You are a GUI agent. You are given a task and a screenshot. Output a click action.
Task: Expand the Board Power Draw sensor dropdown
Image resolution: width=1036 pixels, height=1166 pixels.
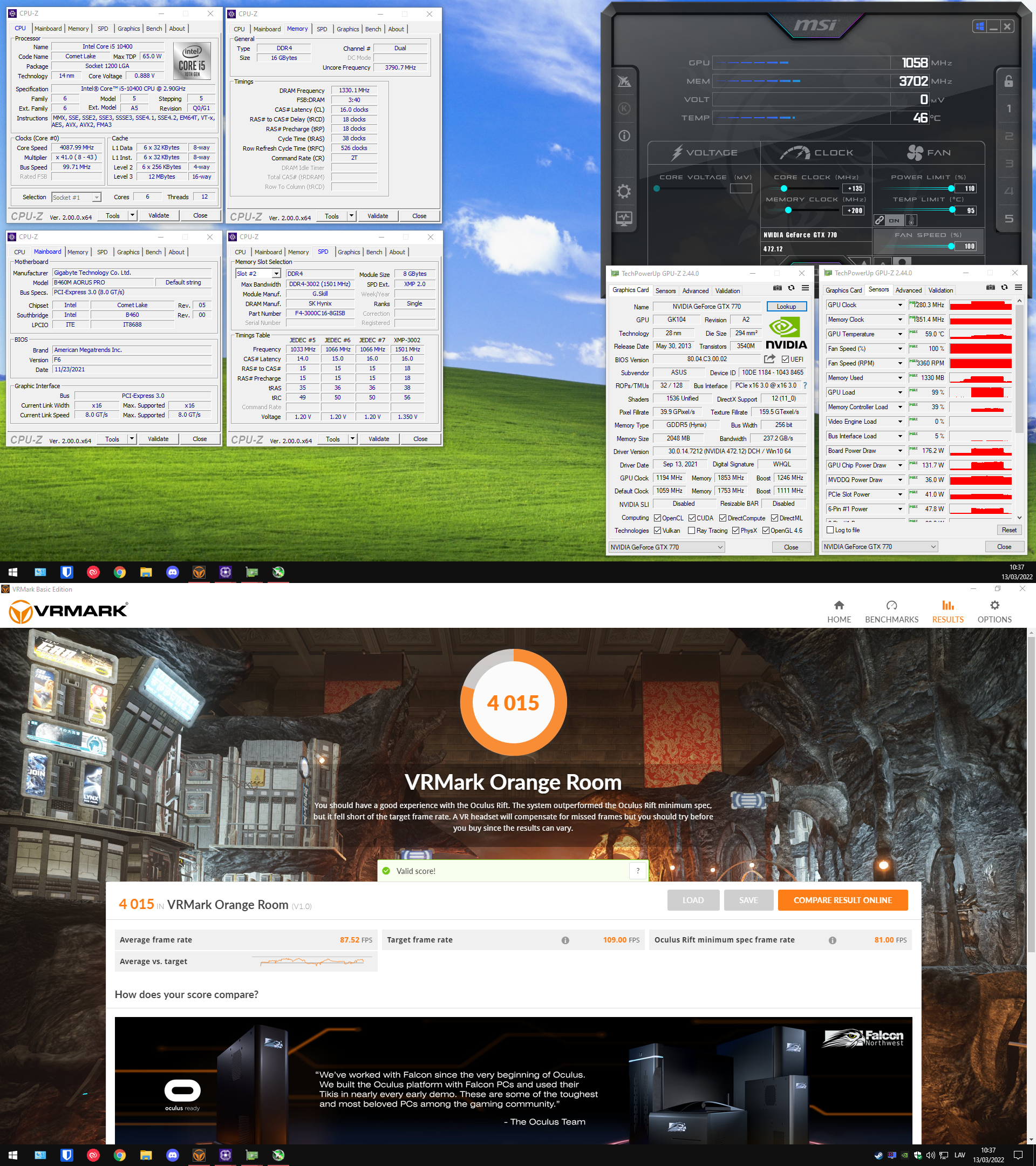click(x=901, y=451)
